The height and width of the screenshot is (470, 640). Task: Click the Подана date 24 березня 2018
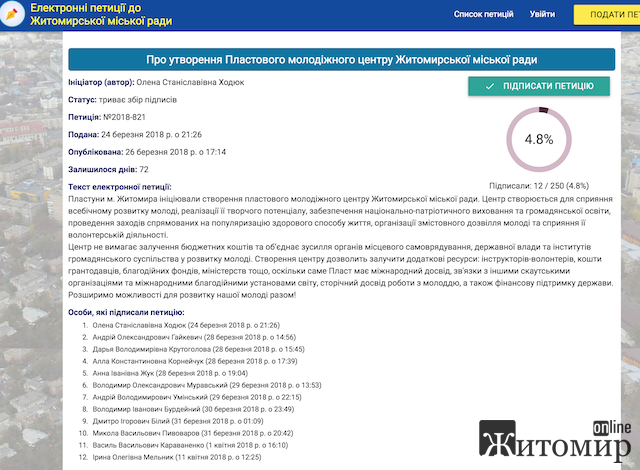coord(151,135)
